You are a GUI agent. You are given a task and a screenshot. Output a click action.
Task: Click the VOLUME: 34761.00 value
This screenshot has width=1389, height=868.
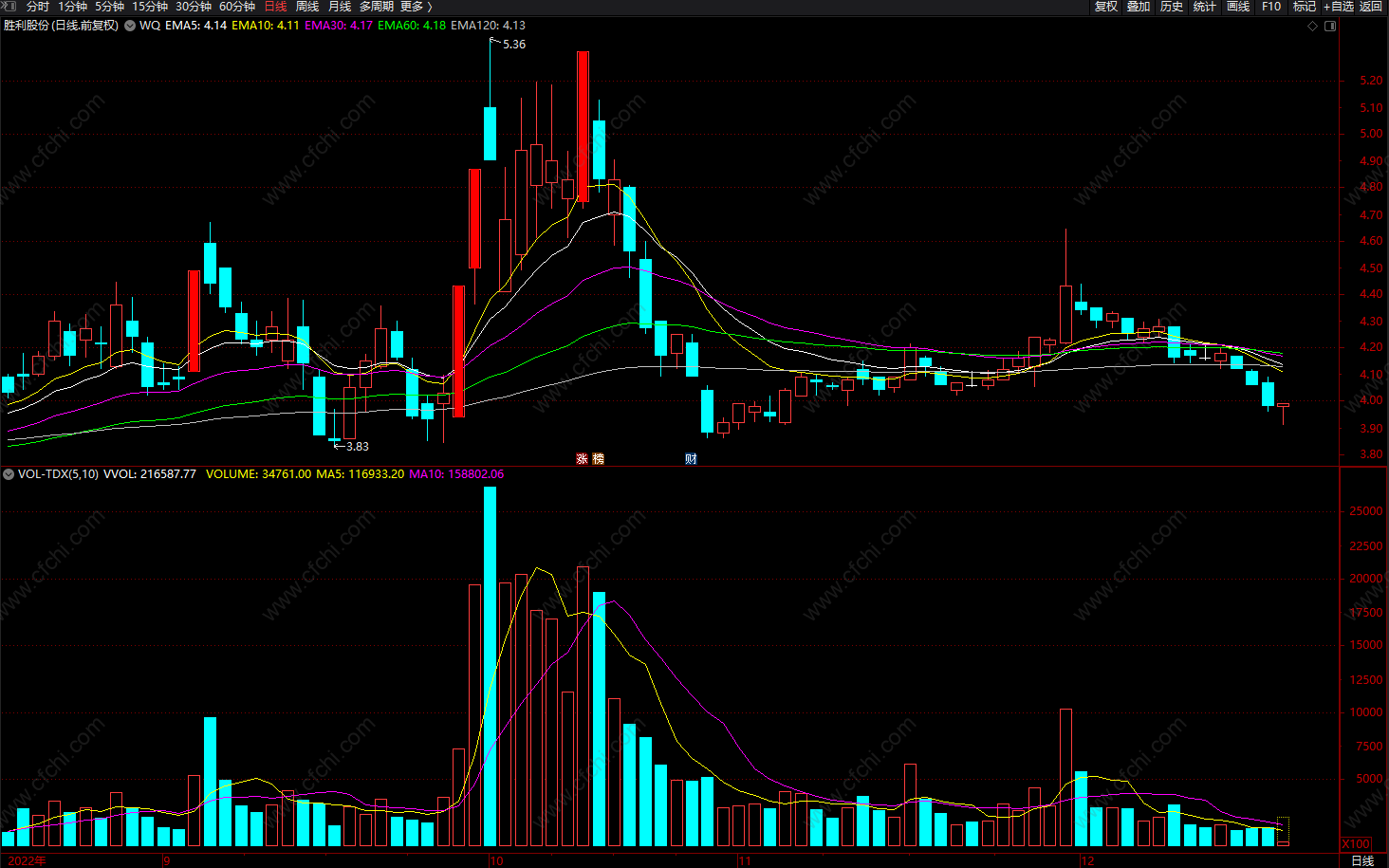pyautogui.click(x=258, y=474)
